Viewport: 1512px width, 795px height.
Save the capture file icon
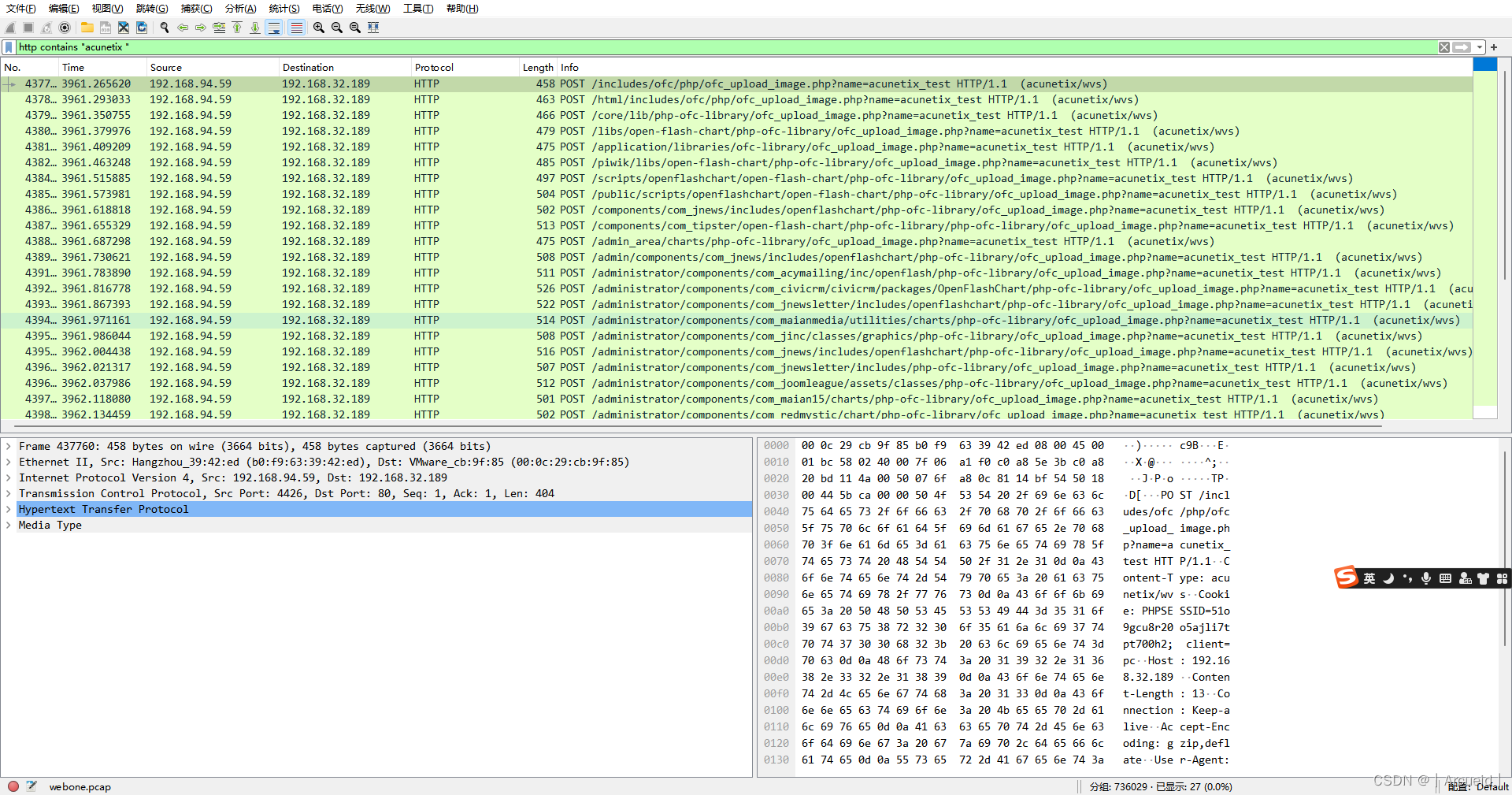point(105,28)
